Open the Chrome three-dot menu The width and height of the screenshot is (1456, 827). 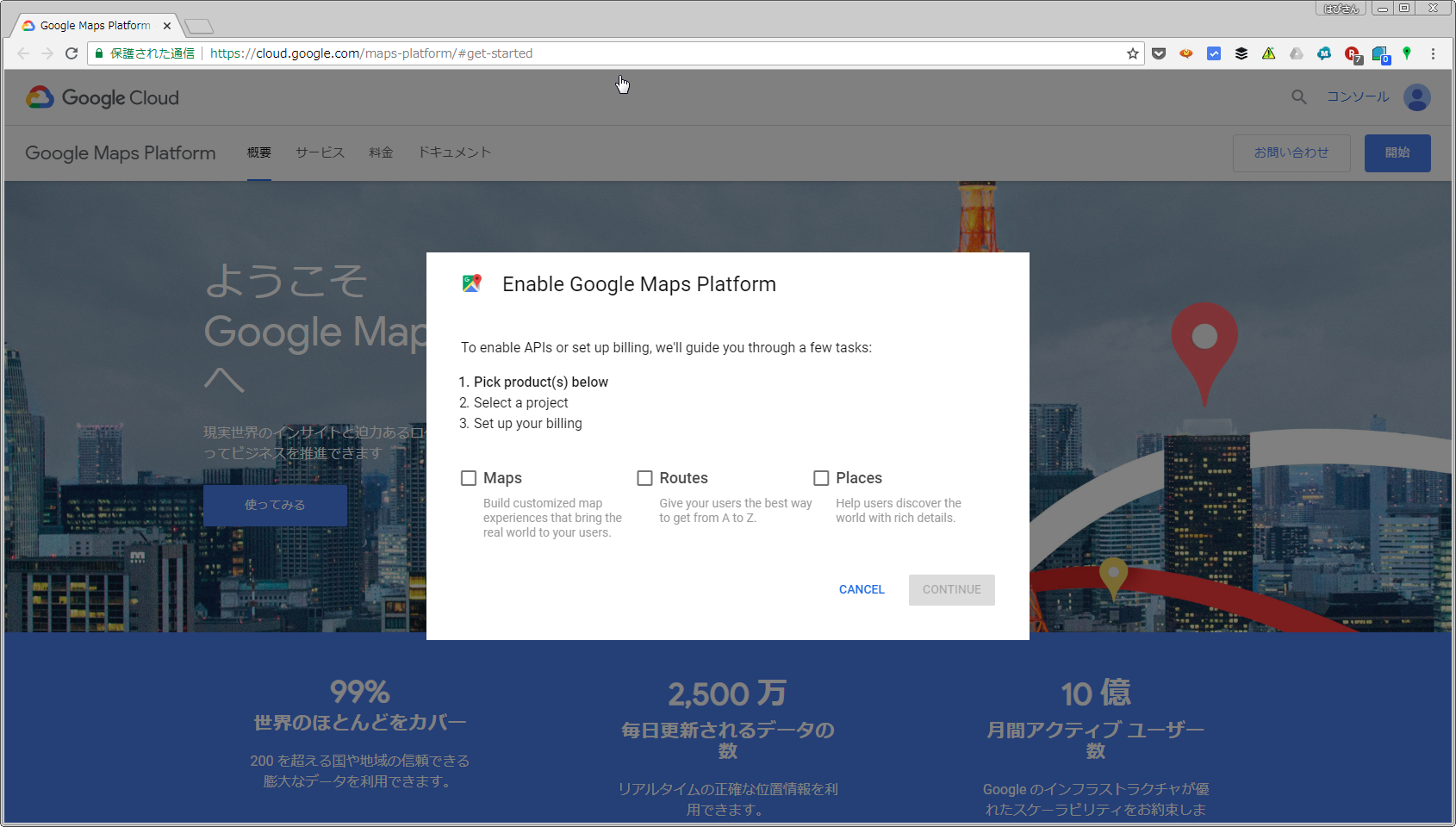pyautogui.click(x=1433, y=53)
